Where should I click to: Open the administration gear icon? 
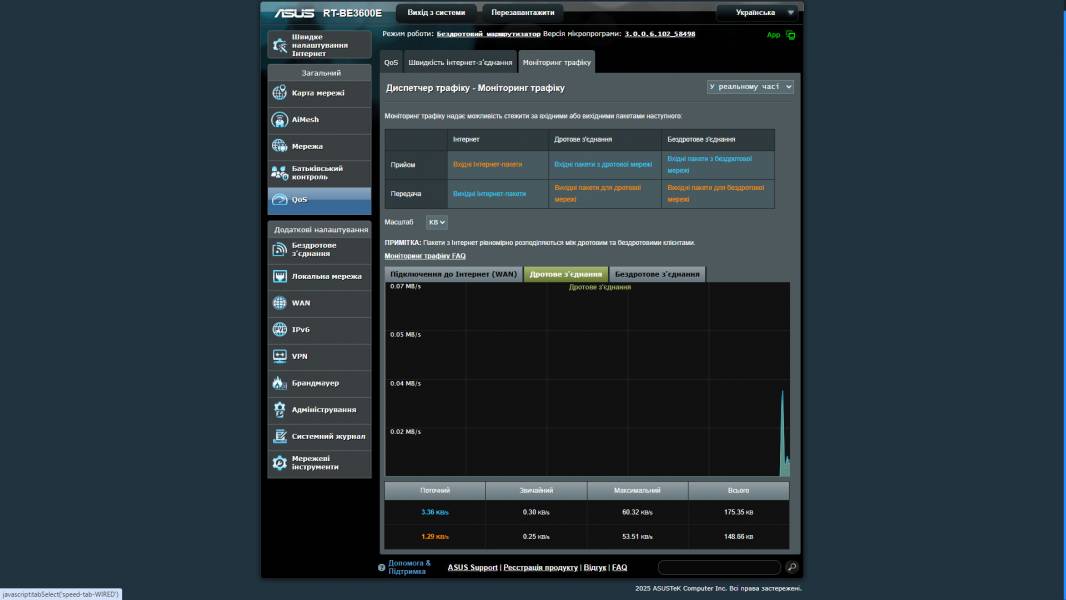[x=279, y=409]
